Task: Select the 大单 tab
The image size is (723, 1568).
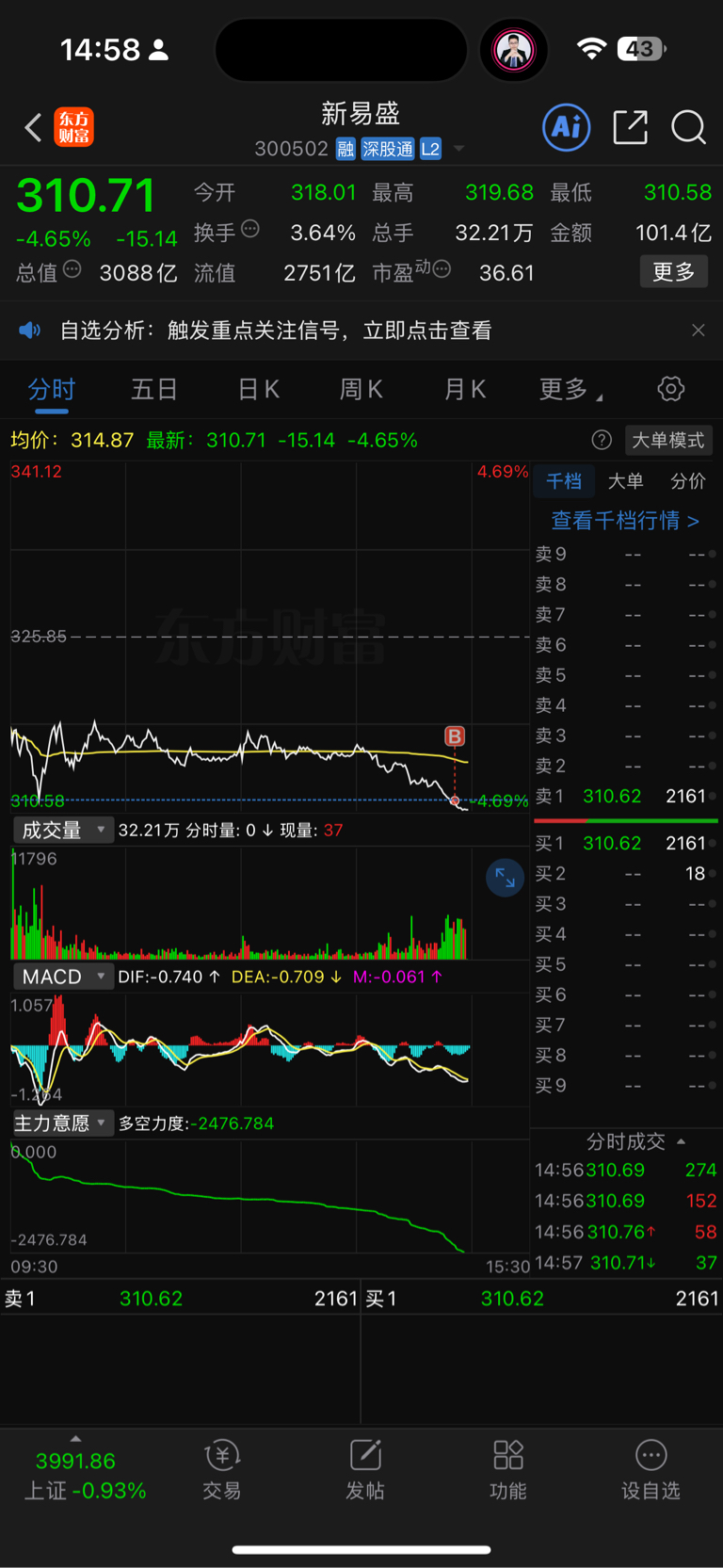Action: [x=625, y=481]
